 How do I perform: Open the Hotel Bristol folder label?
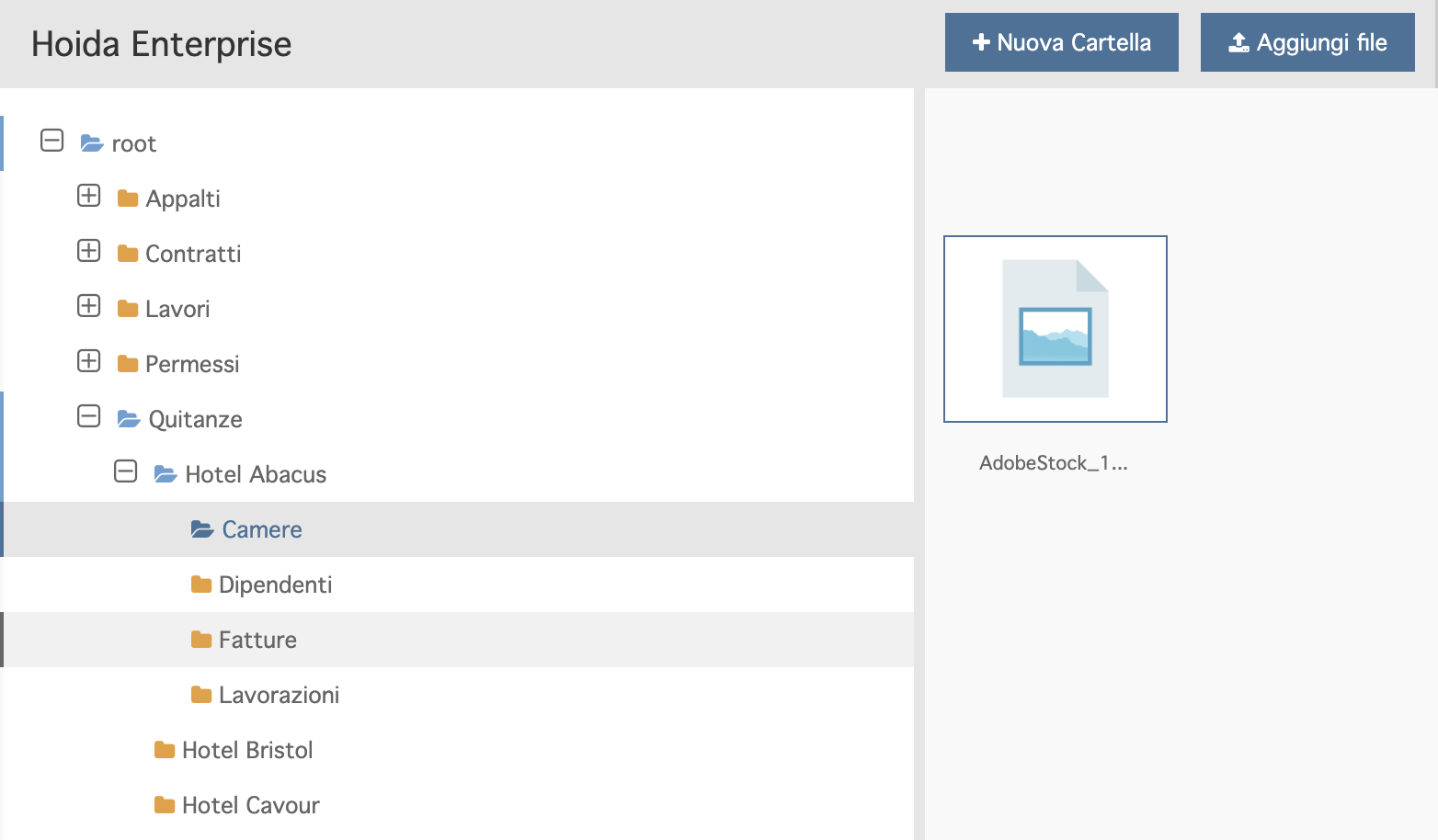247,750
